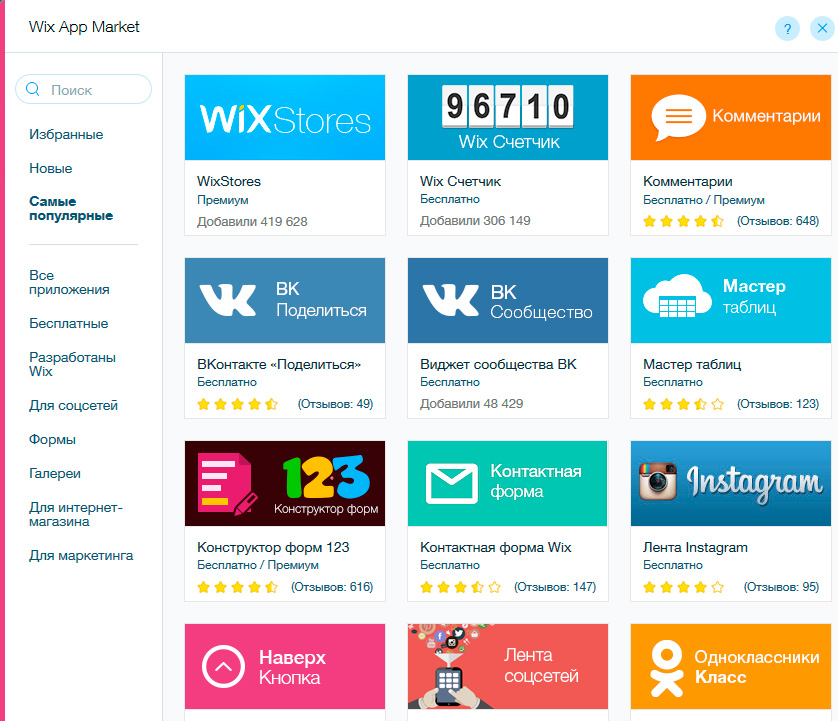The height and width of the screenshot is (721, 838).
Task: Open the Избранные category
Action: (66, 134)
